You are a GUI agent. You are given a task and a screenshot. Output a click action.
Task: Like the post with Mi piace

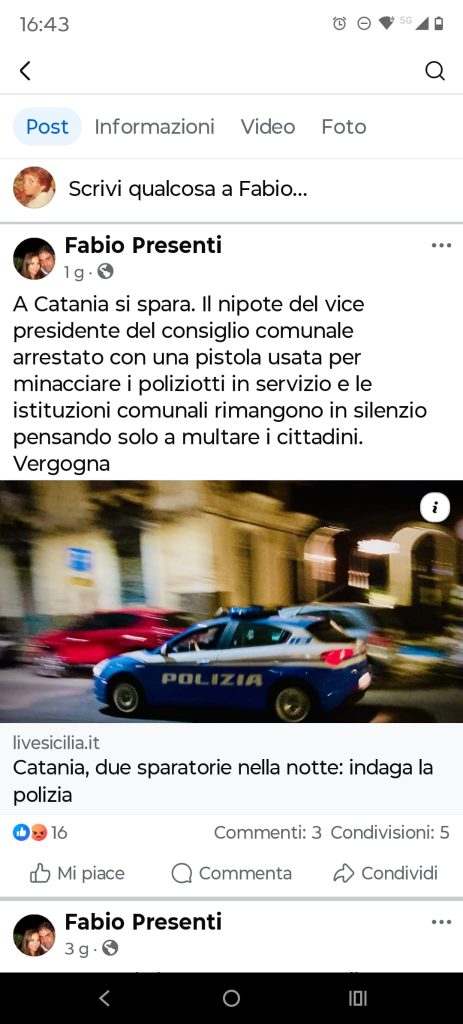pyautogui.click(x=77, y=873)
